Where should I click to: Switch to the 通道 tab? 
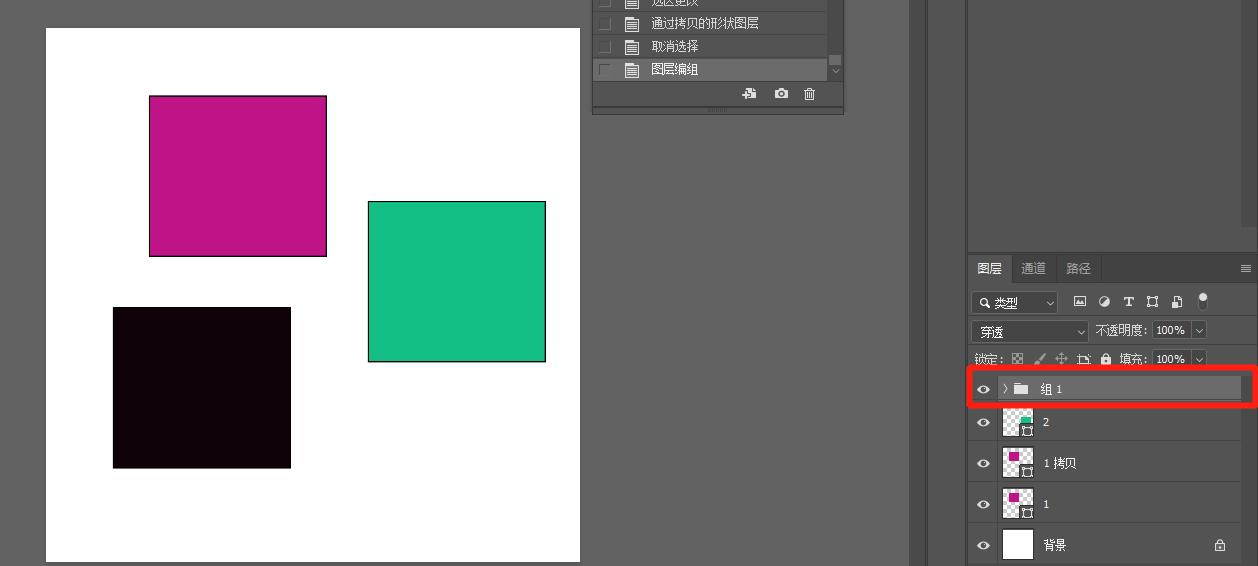point(1033,268)
